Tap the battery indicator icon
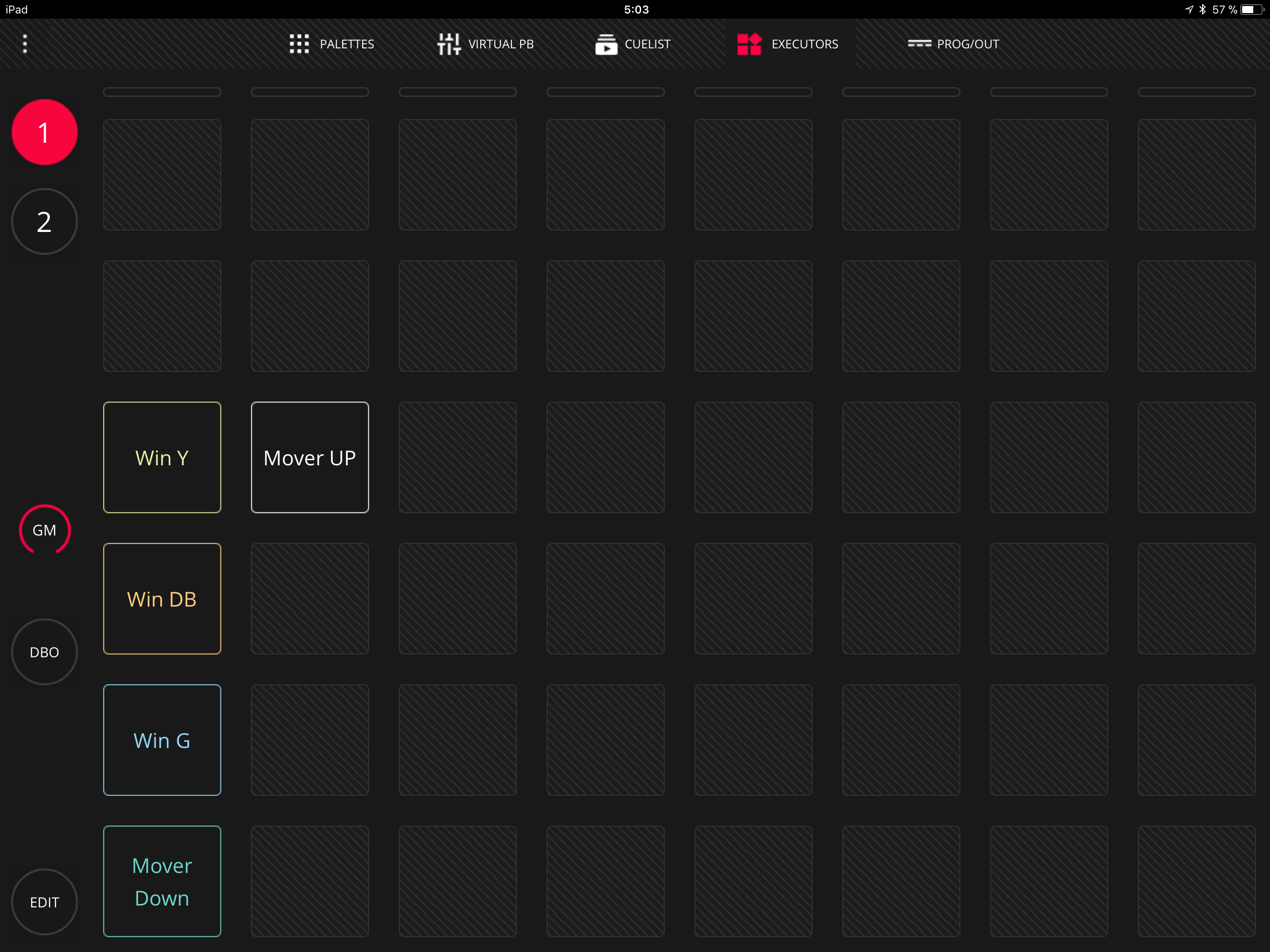Screen dimensions: 1270x952 (1250, 9)
